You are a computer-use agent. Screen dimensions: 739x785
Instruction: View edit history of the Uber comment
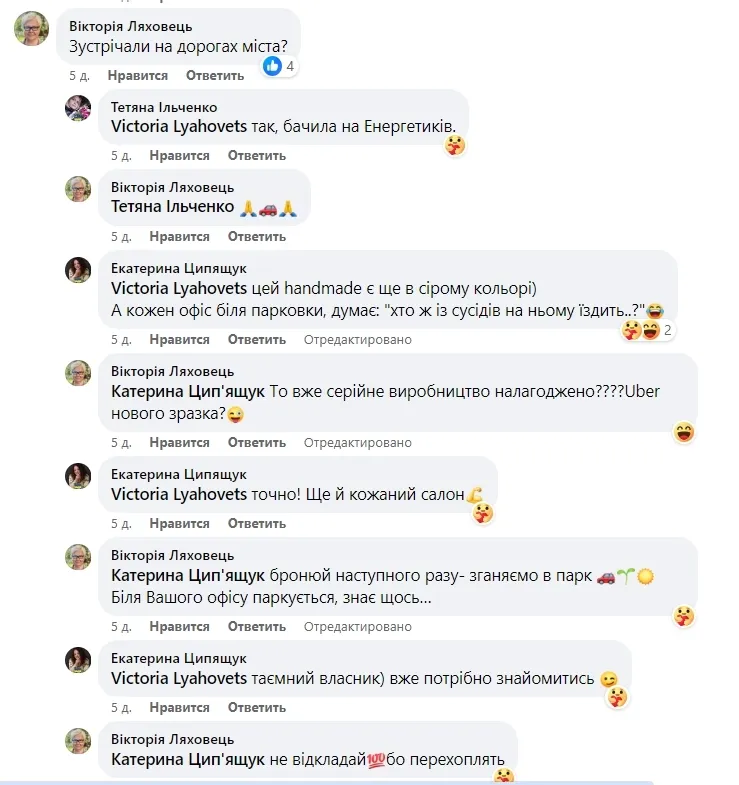(357, 443)
